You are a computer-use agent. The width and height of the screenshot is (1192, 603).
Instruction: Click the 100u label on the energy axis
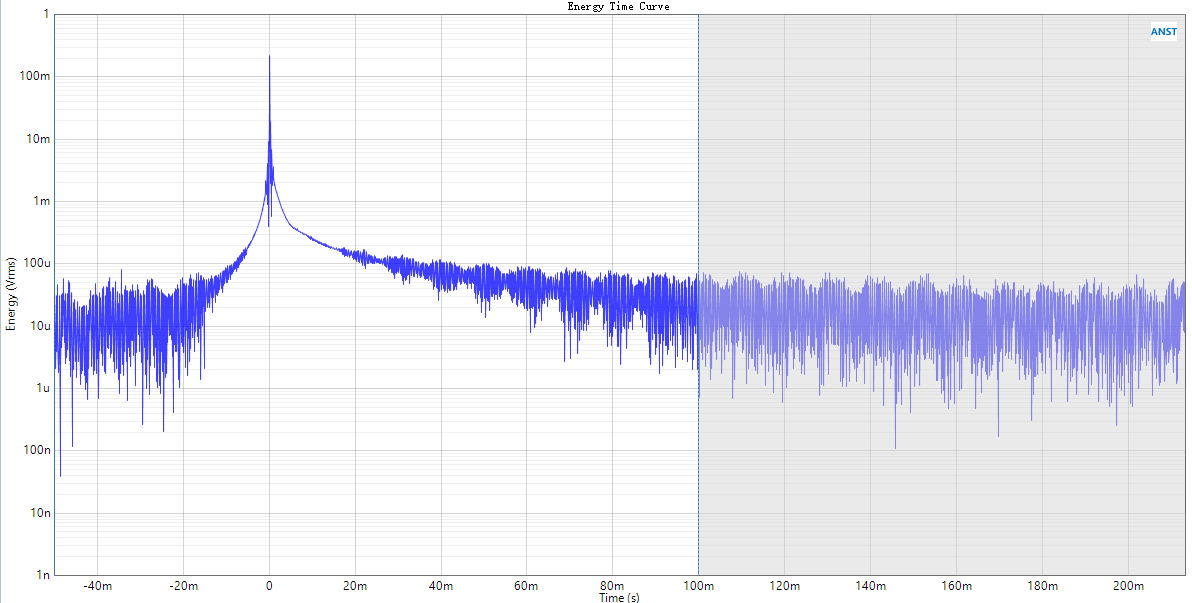[x=38, y=264]
